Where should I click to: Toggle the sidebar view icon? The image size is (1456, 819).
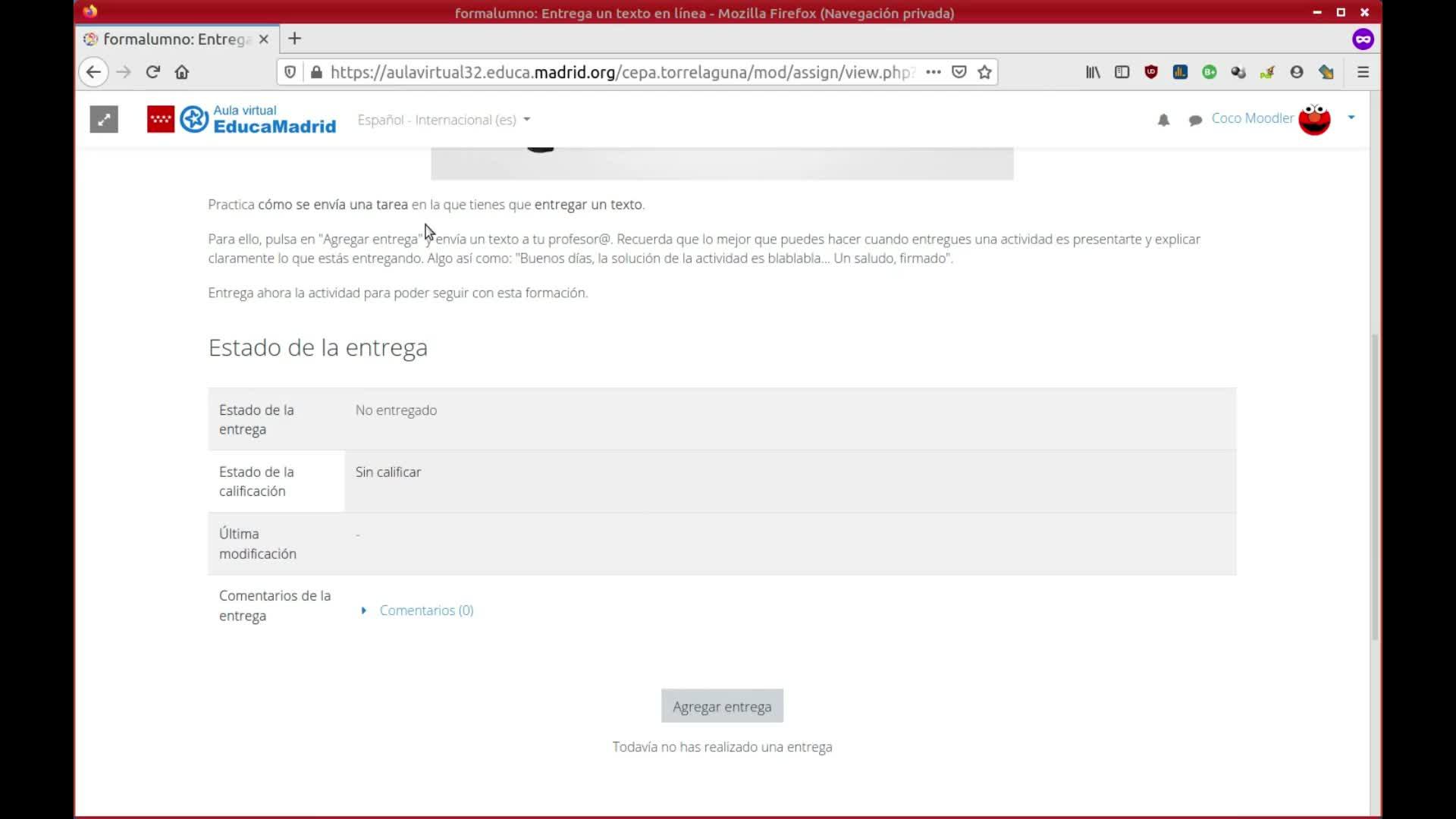[1122, 72]
